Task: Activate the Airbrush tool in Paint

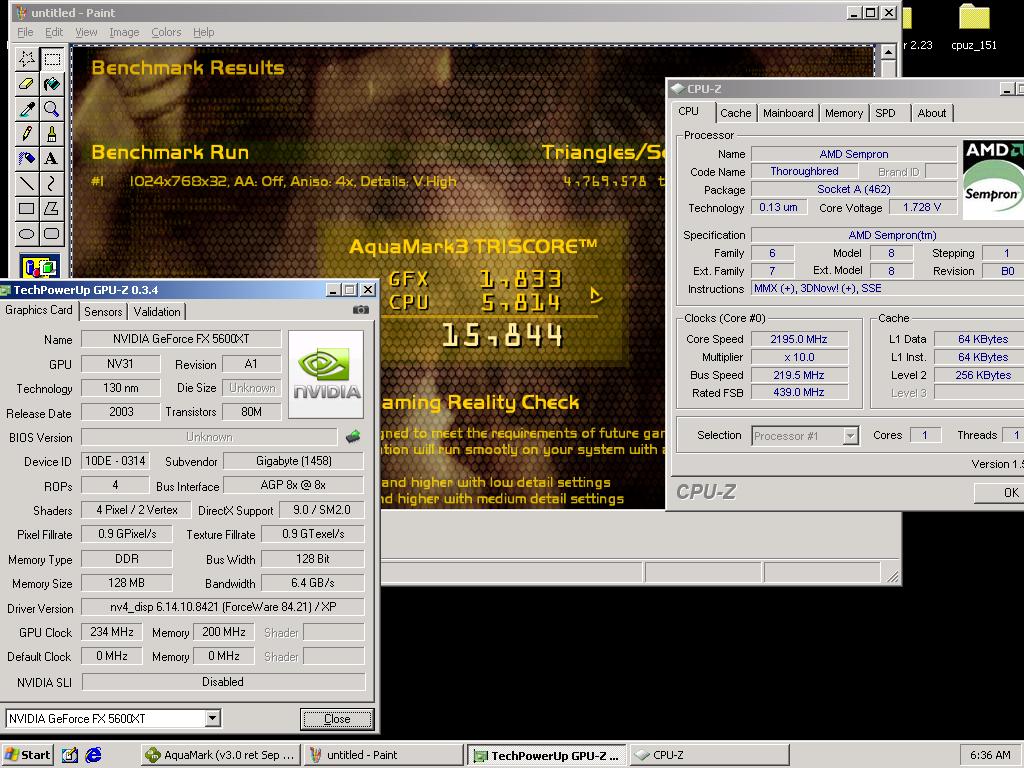Action: 27,159
